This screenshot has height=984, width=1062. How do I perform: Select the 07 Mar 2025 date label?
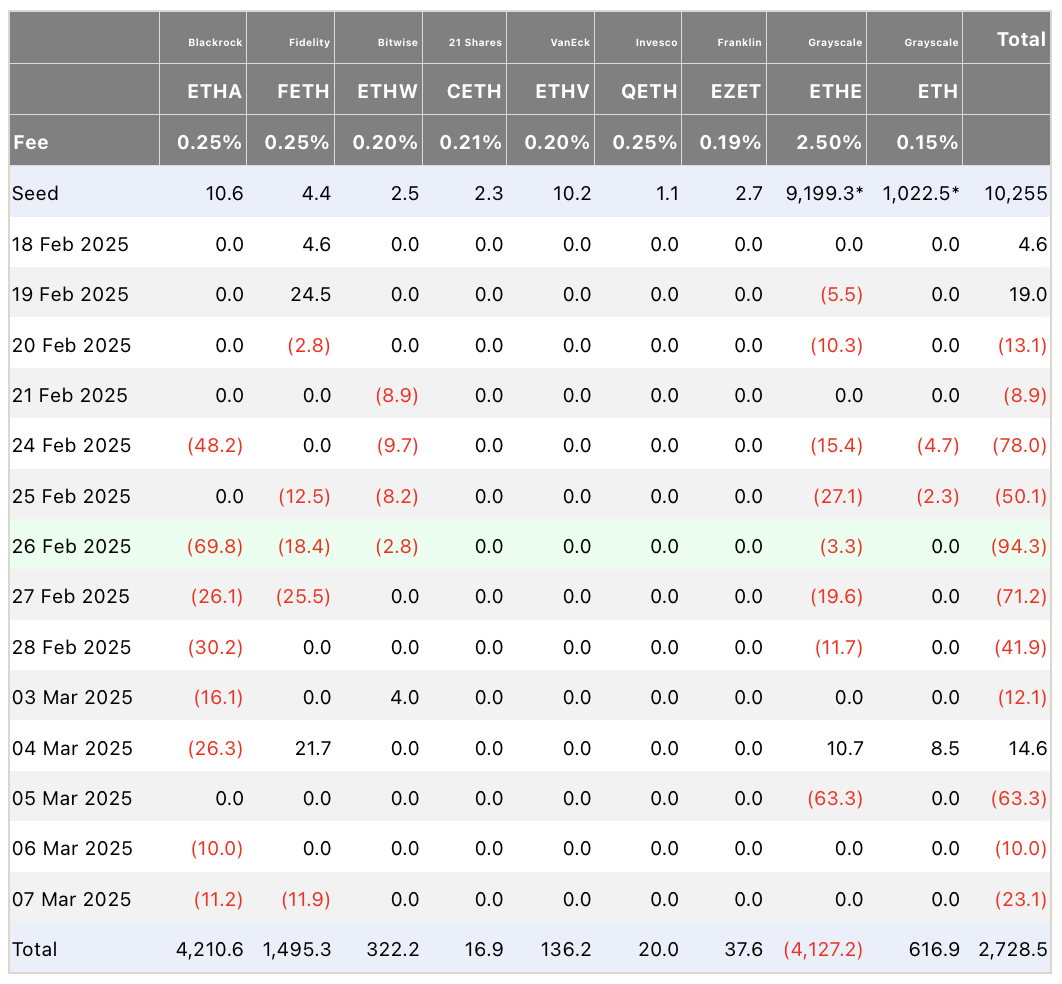(x=72, y=899)
